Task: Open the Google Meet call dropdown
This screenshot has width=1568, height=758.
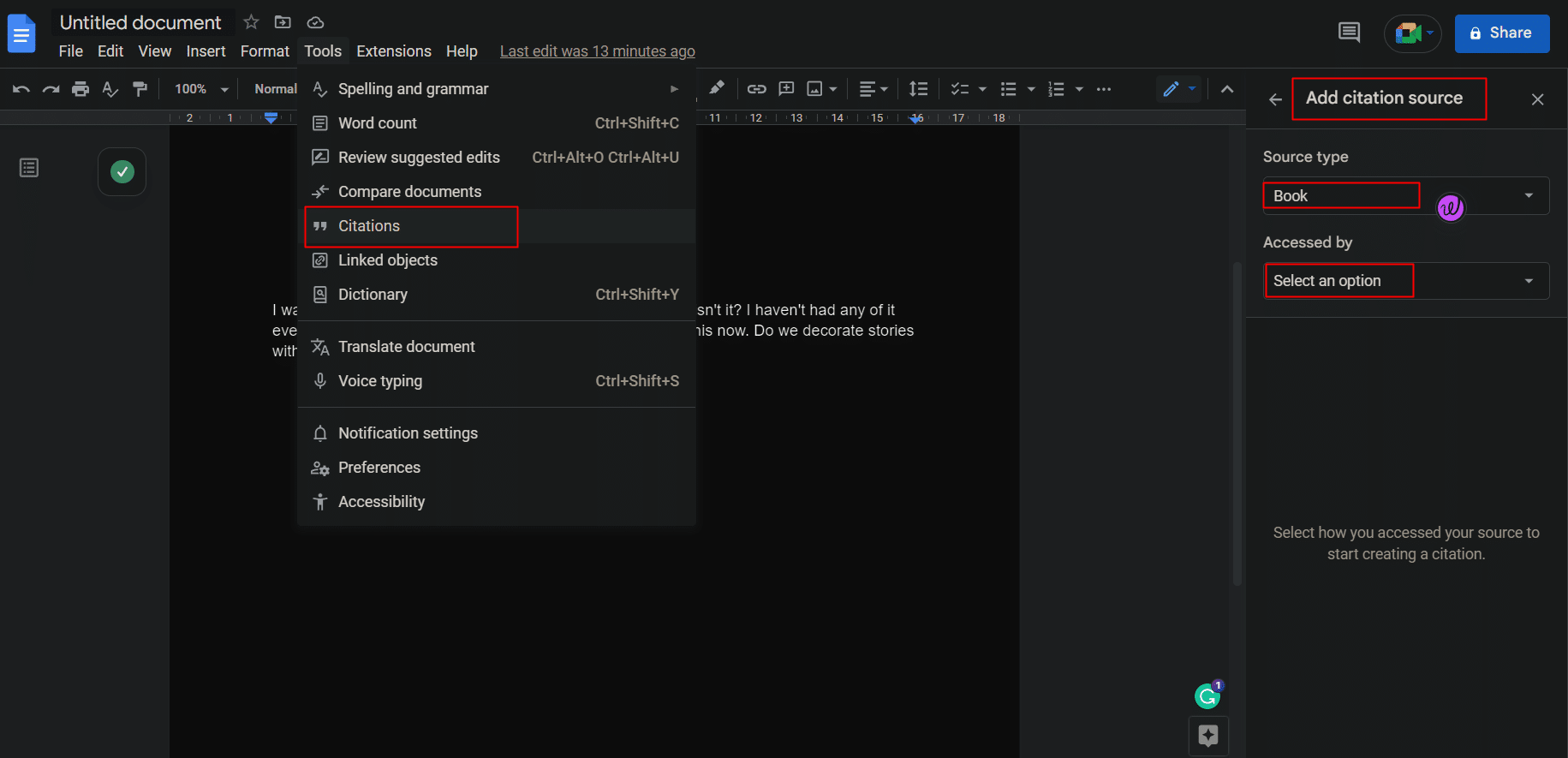Action: click(1413, 33)
